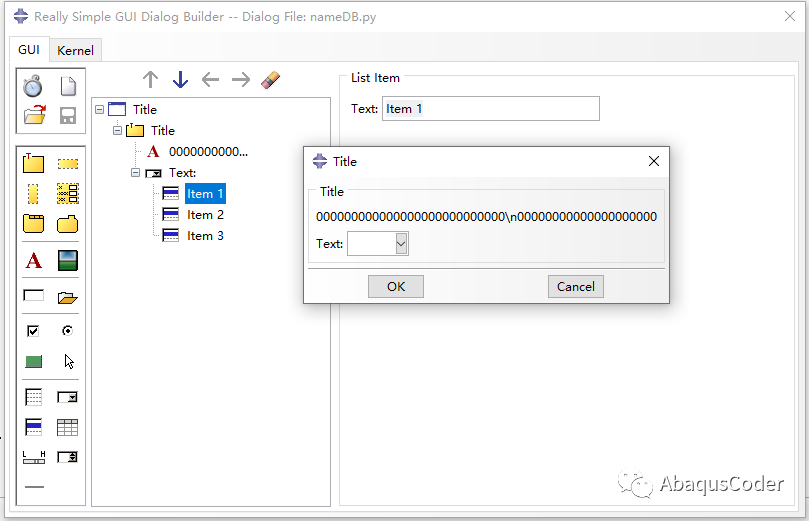Move selected item up with up arrow

point(150,79)
